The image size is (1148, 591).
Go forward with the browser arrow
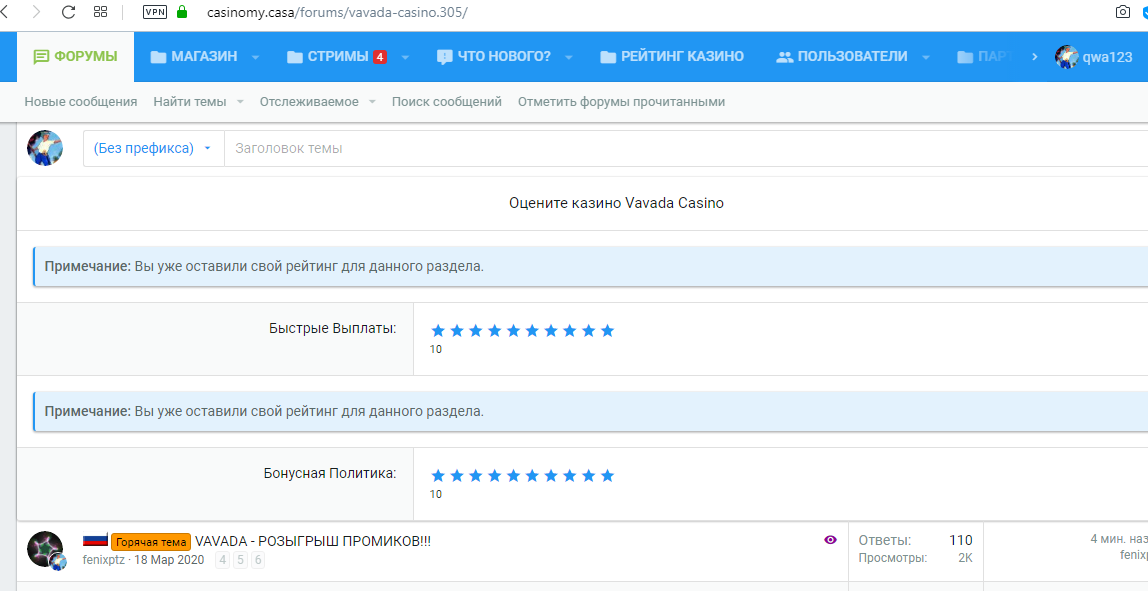[x=37, y=12]
